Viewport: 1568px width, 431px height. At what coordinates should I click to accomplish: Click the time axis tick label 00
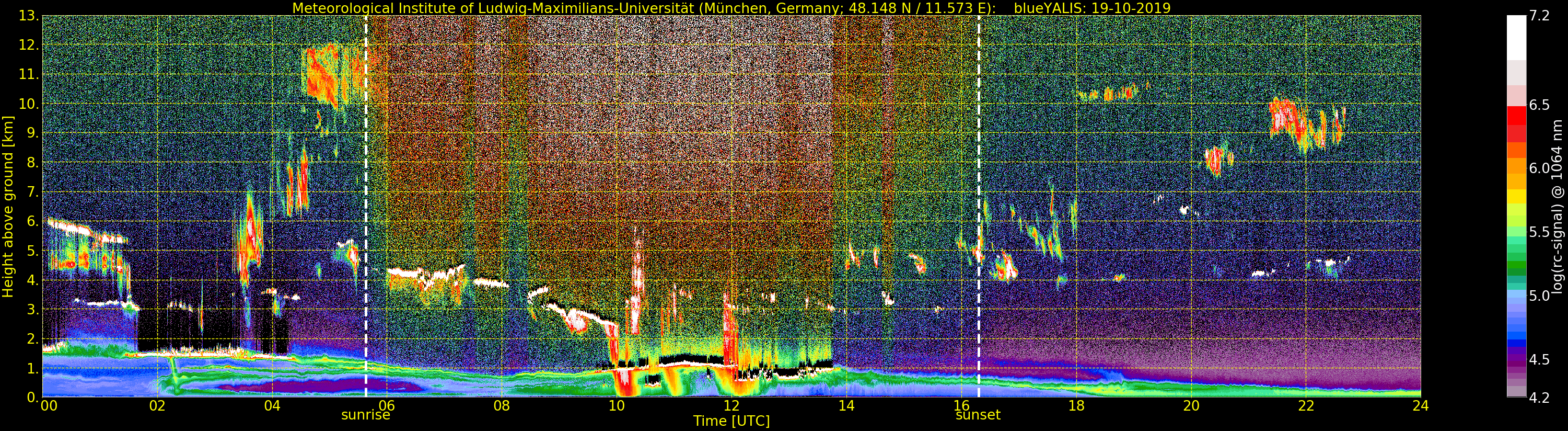[x=49, y=405]
